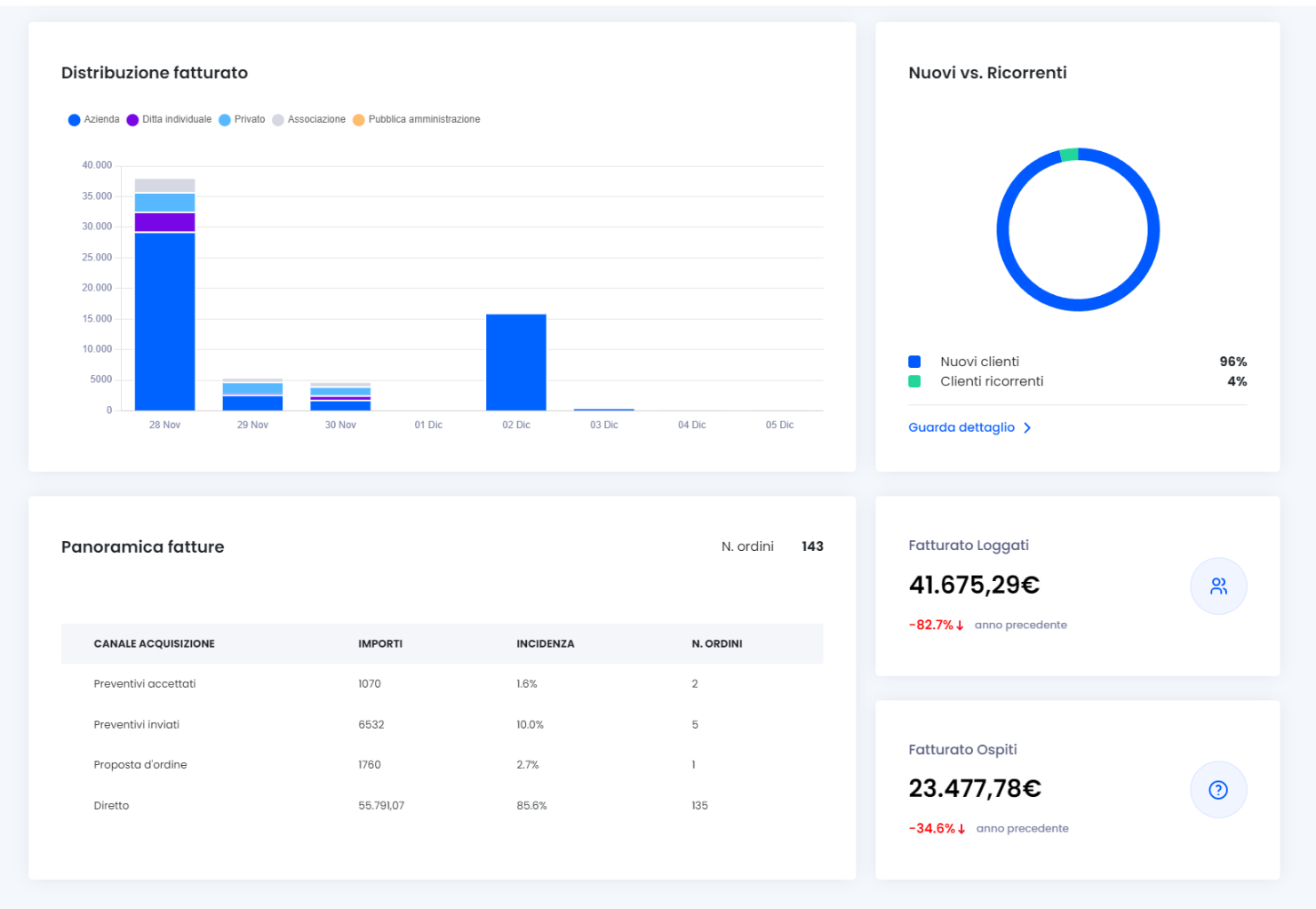The height and width of the screenshot is (909, 1316).
Task: Click the users icon in Fatturato Loggati
Action: coord(1218,586)
